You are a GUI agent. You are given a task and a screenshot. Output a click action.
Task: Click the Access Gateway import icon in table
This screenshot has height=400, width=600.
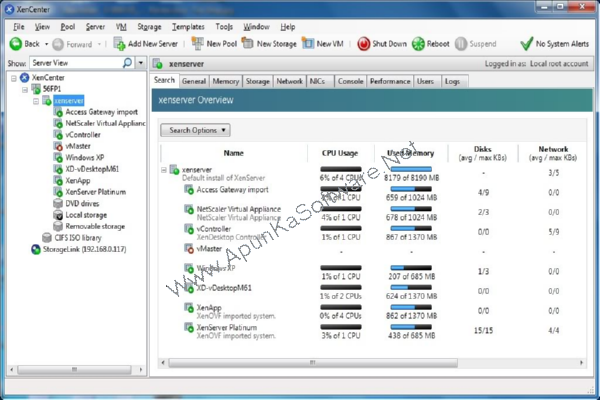(189, 189)
